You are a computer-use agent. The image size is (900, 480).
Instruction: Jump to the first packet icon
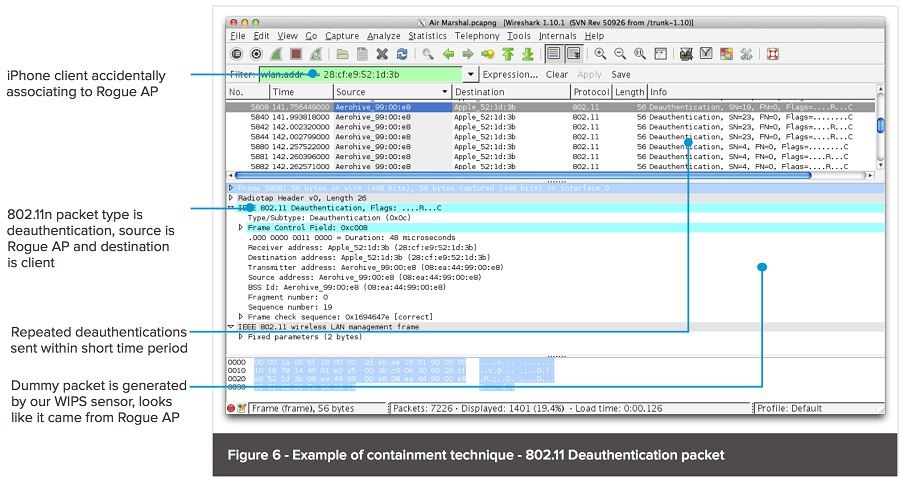tap(507, 54)
